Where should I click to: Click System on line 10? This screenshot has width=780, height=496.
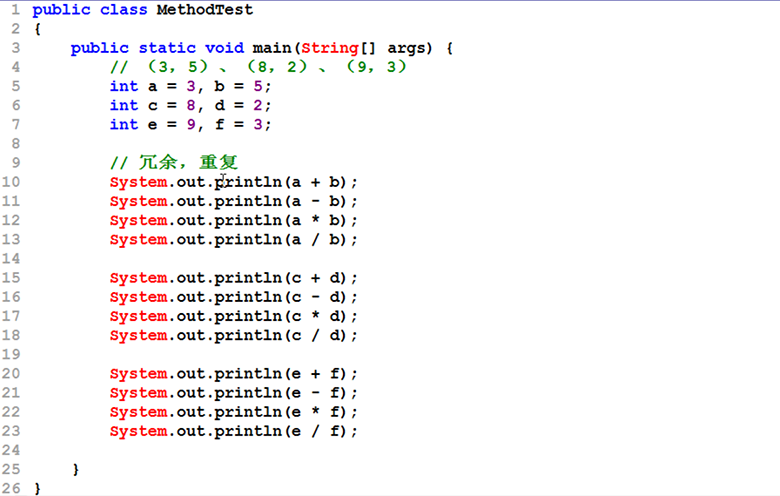point(138,182)
